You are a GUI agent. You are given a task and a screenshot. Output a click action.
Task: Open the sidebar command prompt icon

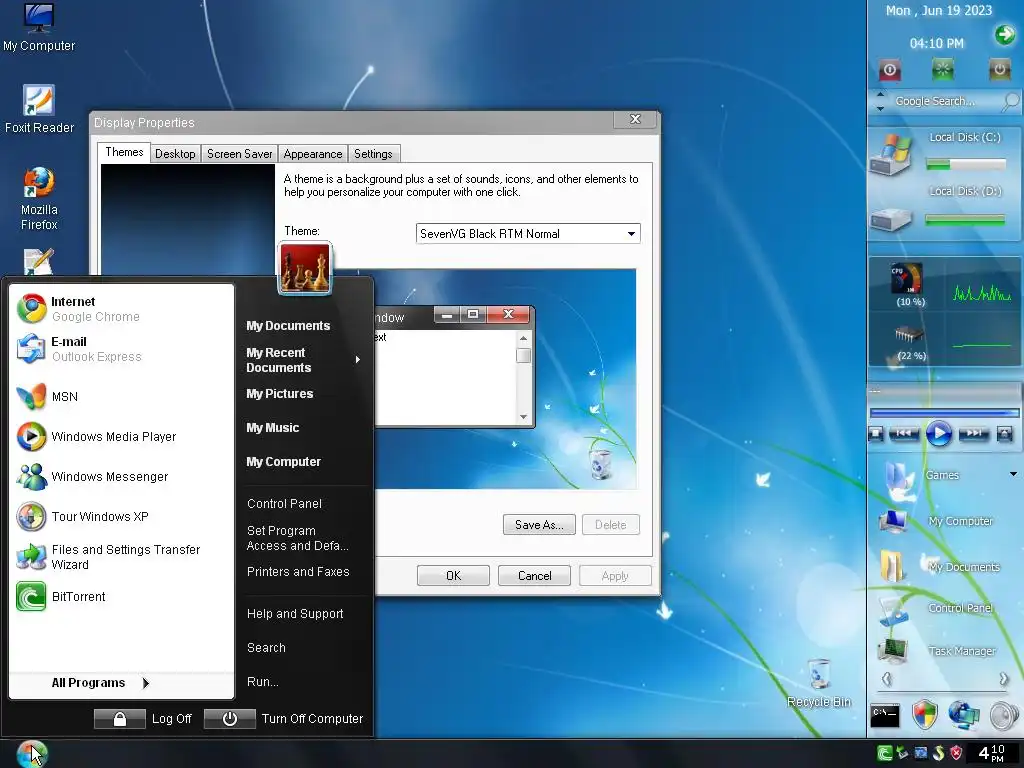[885, 715]
